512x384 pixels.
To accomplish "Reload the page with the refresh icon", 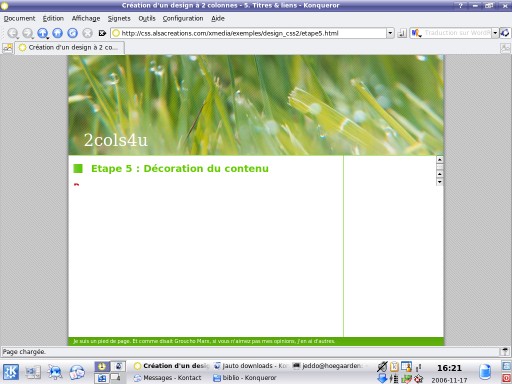I will coord(72,33).
